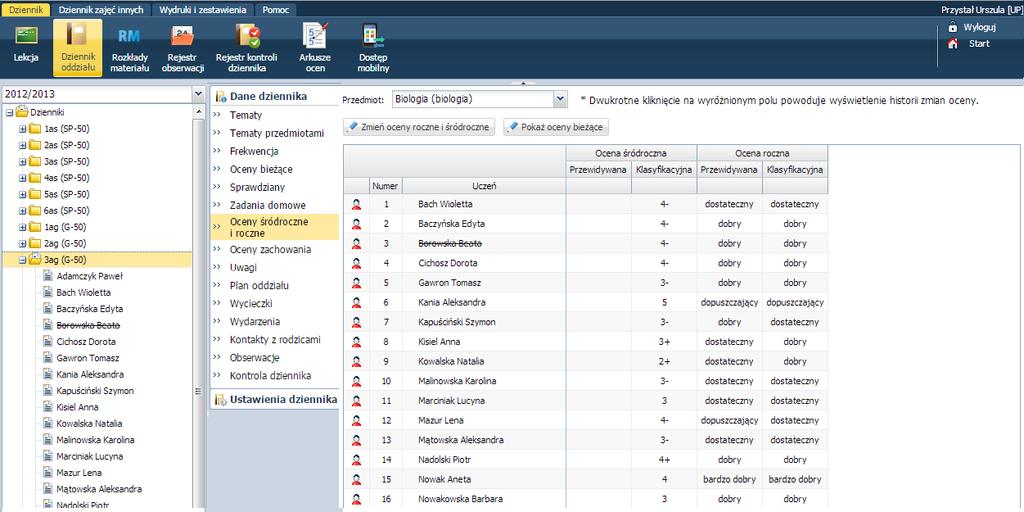Open Wycieczki in the side menu

point(251,304)
